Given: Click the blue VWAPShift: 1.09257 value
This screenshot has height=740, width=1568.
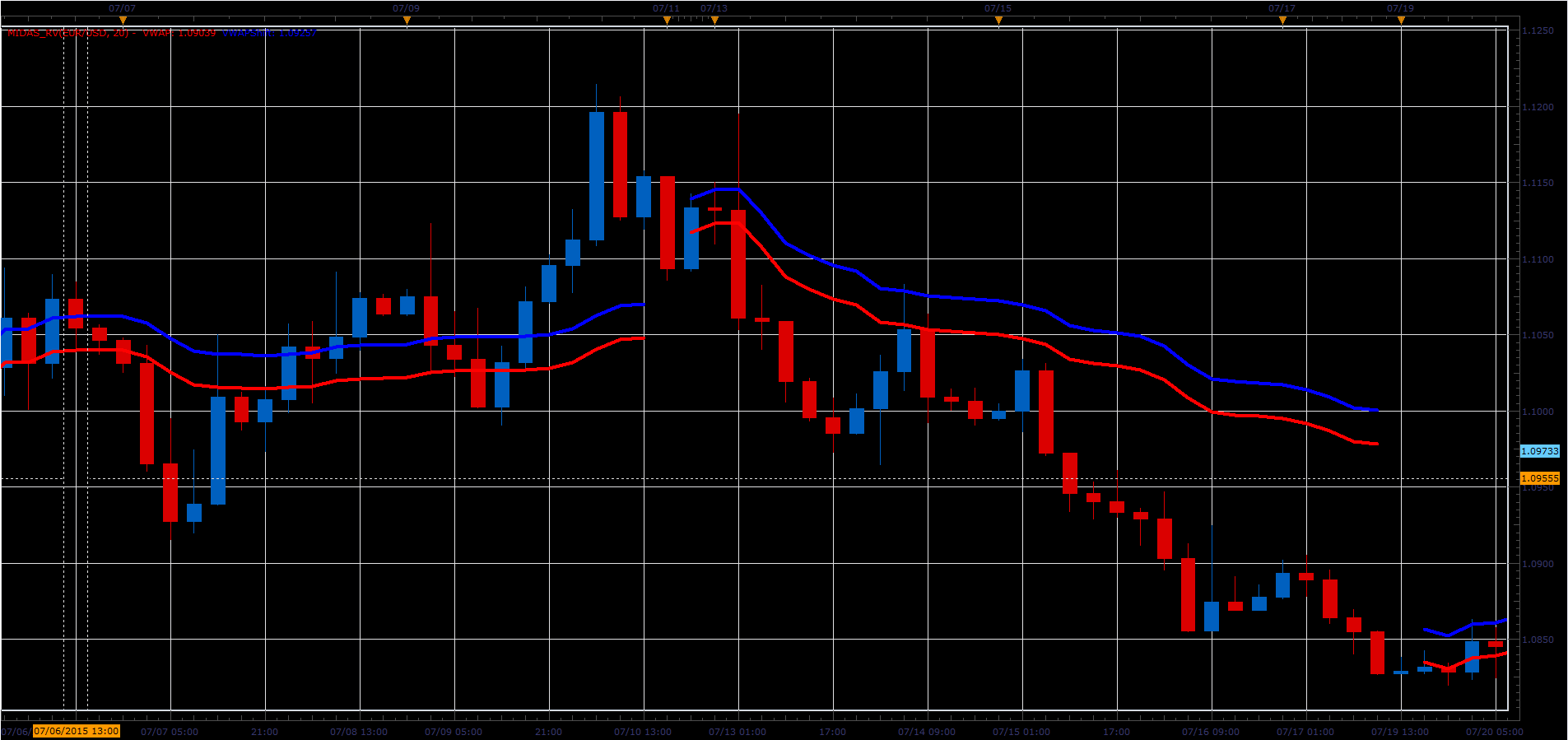Looking at the screenshot, I should pos(269,33).
